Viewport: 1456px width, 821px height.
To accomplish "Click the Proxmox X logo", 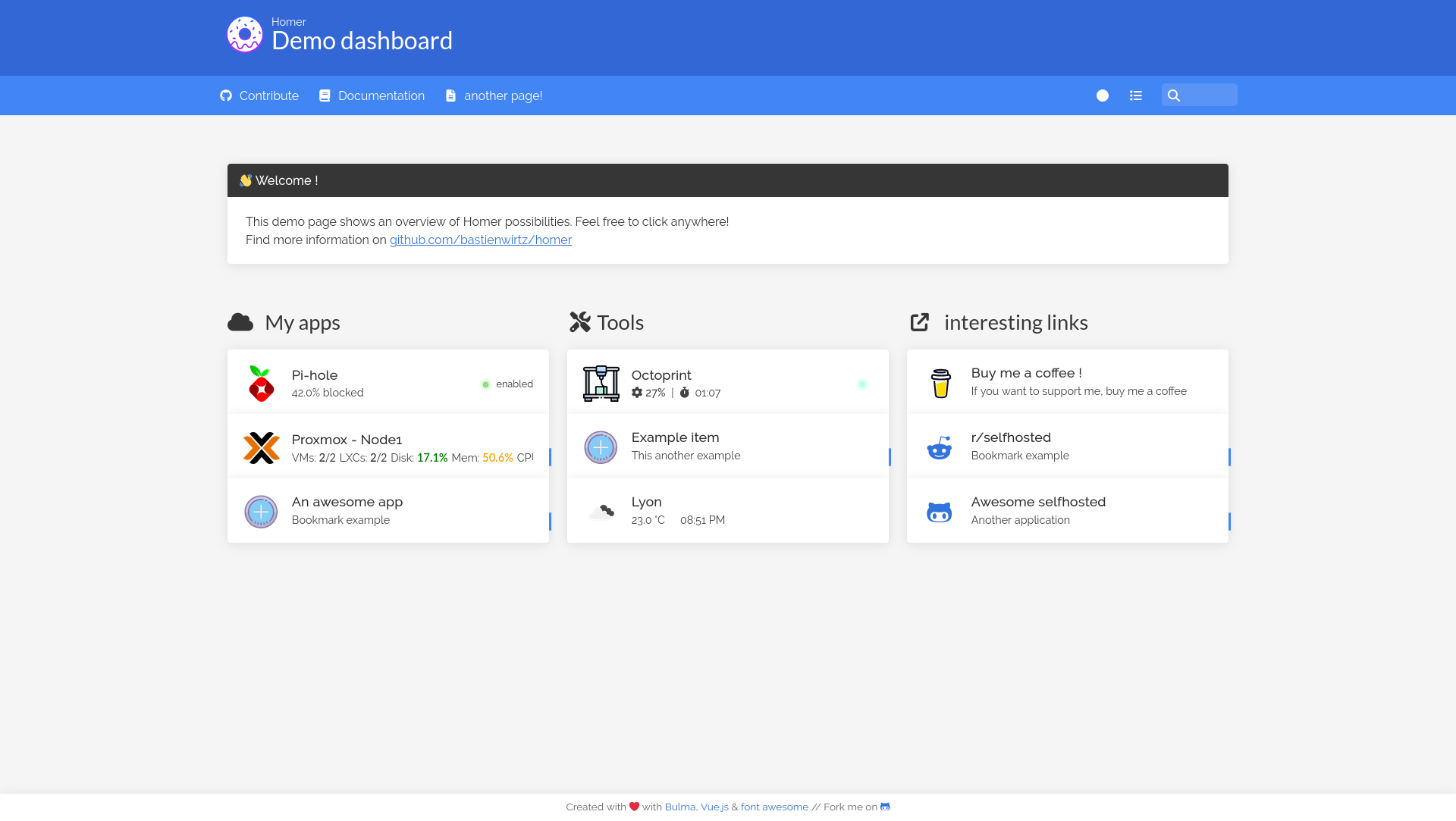I will tap(261, 448).
